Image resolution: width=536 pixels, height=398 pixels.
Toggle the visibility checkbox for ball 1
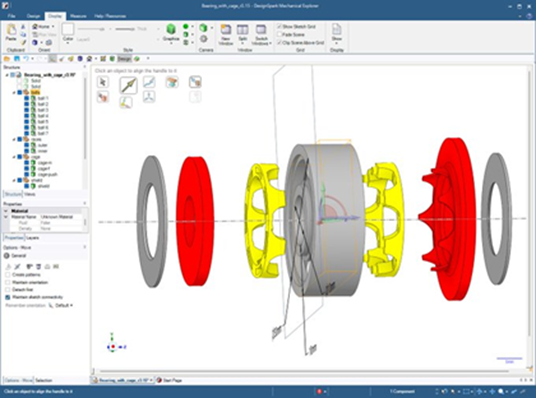click(27, 98)
